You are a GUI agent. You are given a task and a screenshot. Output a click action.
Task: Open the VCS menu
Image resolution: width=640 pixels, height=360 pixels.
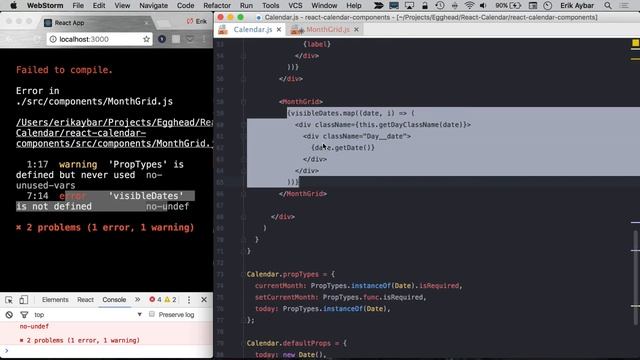click(295, 5)
